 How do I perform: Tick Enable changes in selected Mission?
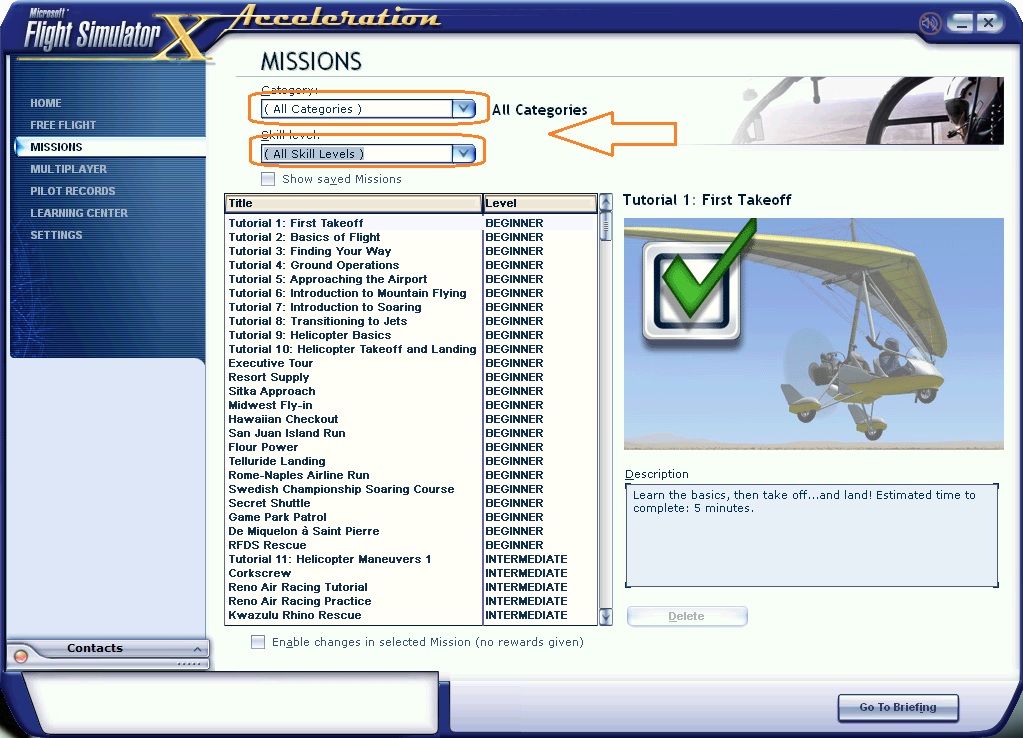coord(258,642)
